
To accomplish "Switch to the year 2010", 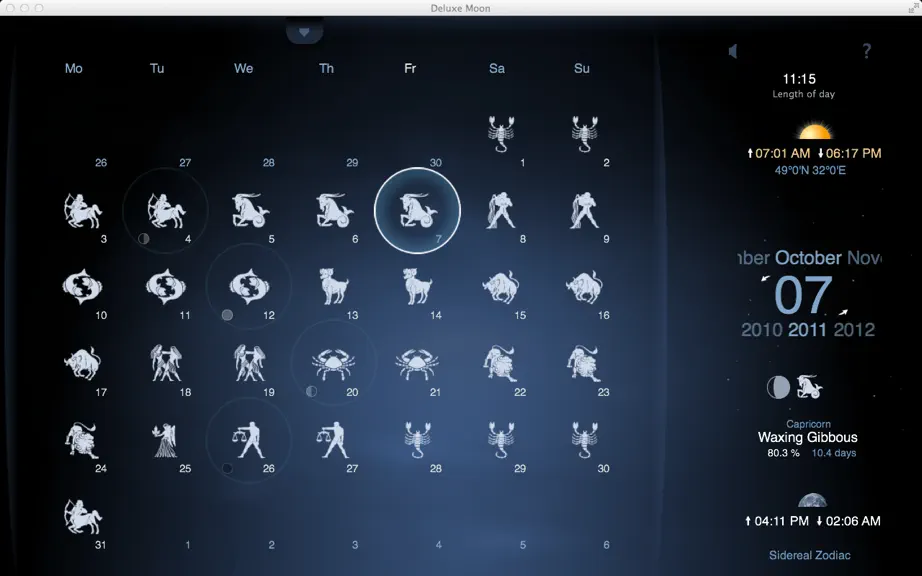I will (x=761, y=330).
